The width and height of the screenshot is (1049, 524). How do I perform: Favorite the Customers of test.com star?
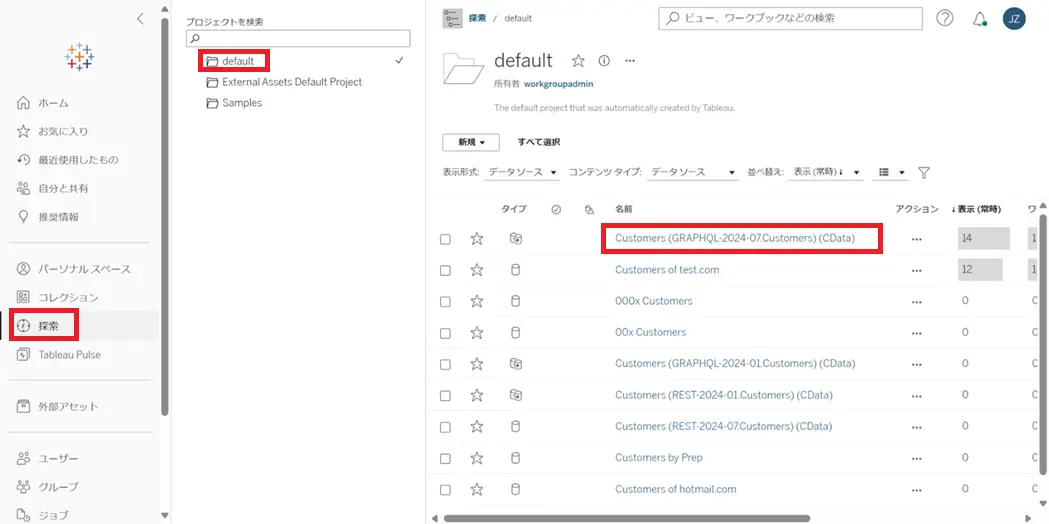click(476, 270)
